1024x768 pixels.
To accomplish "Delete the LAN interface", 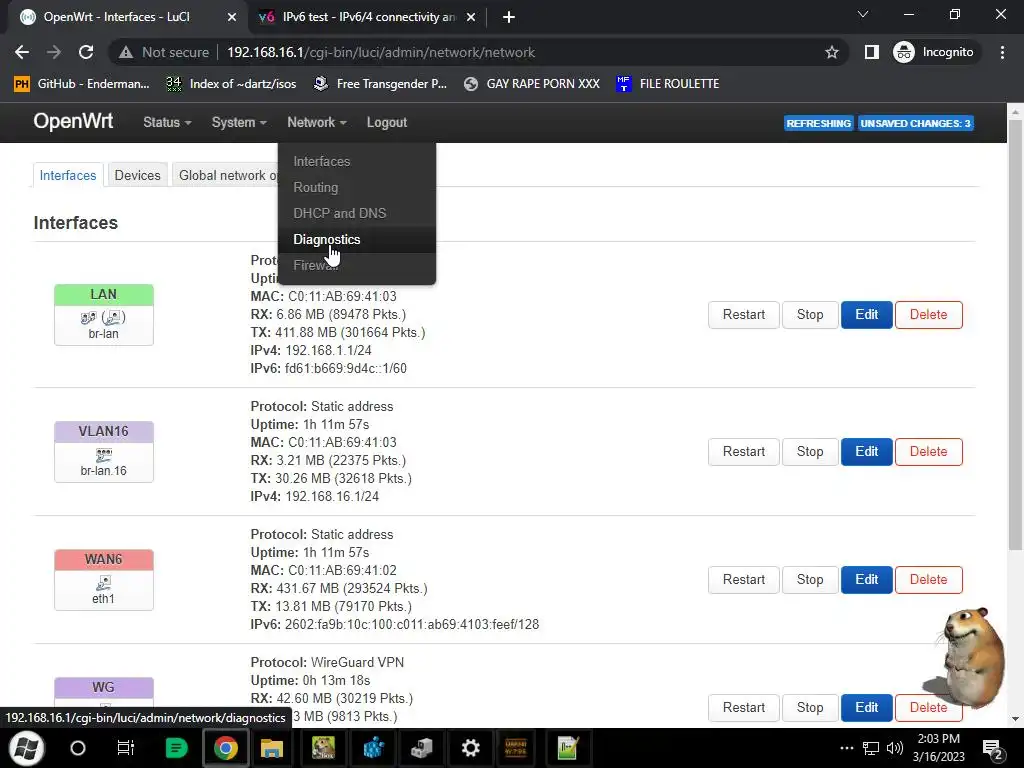I will [x=928, y=315].
